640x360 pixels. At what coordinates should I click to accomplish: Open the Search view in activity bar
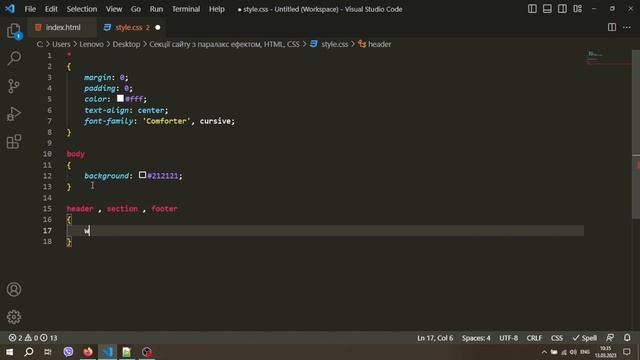point(14,58)
